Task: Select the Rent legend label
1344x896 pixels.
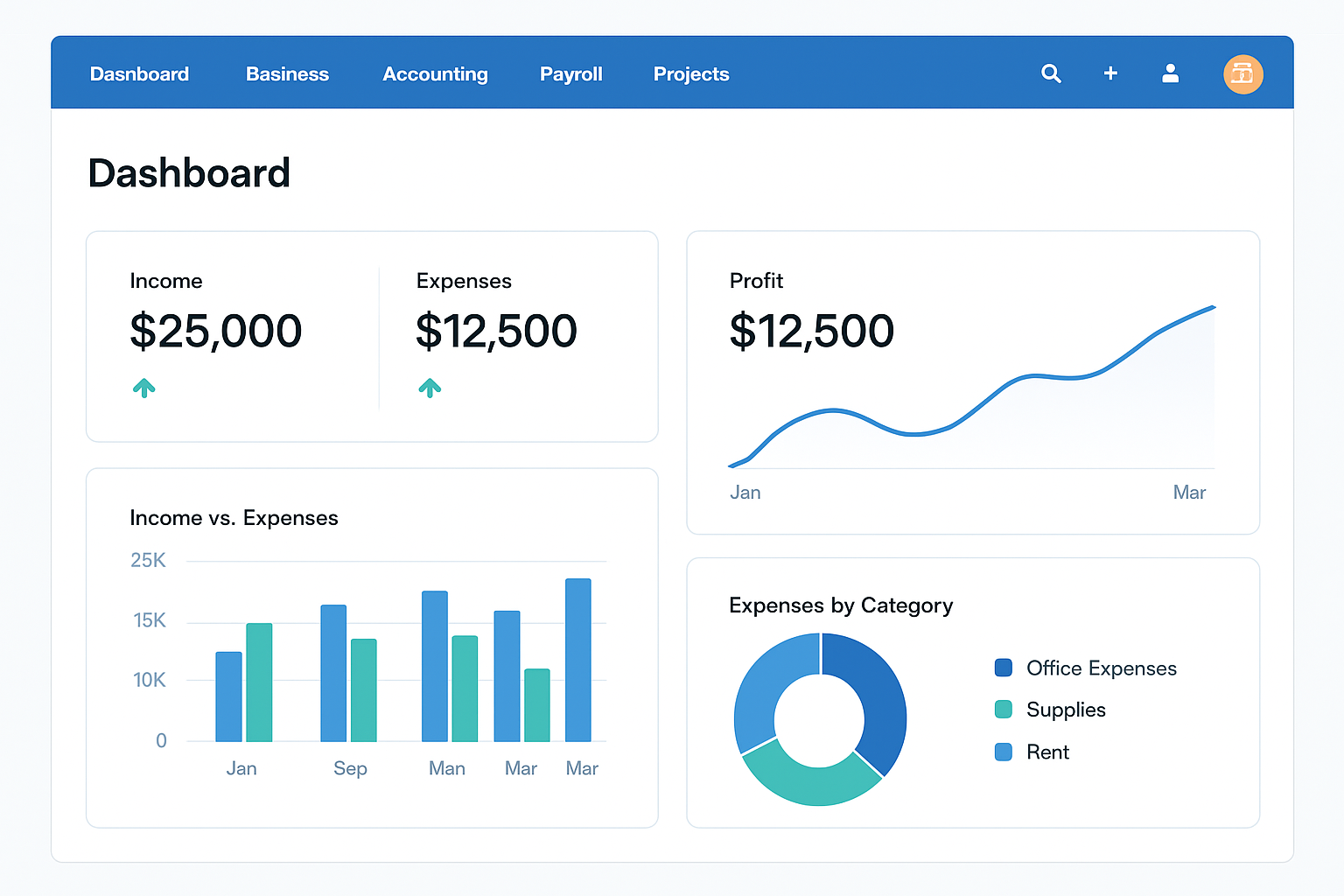Action: coord(1047,752)
